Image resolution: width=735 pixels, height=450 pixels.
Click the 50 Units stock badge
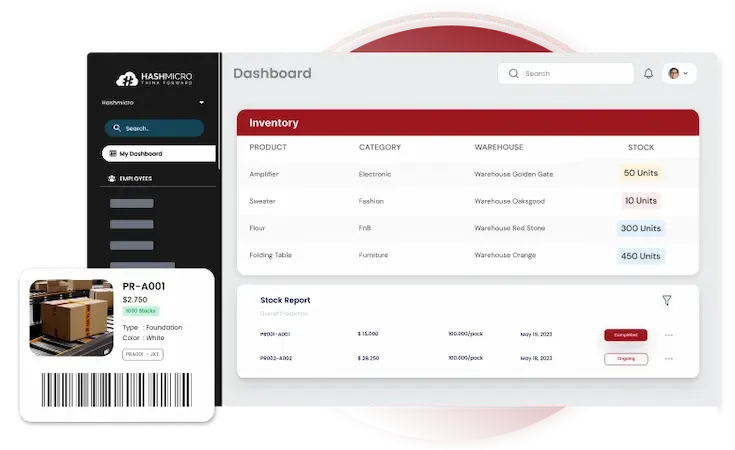click(x=641, y=173)
